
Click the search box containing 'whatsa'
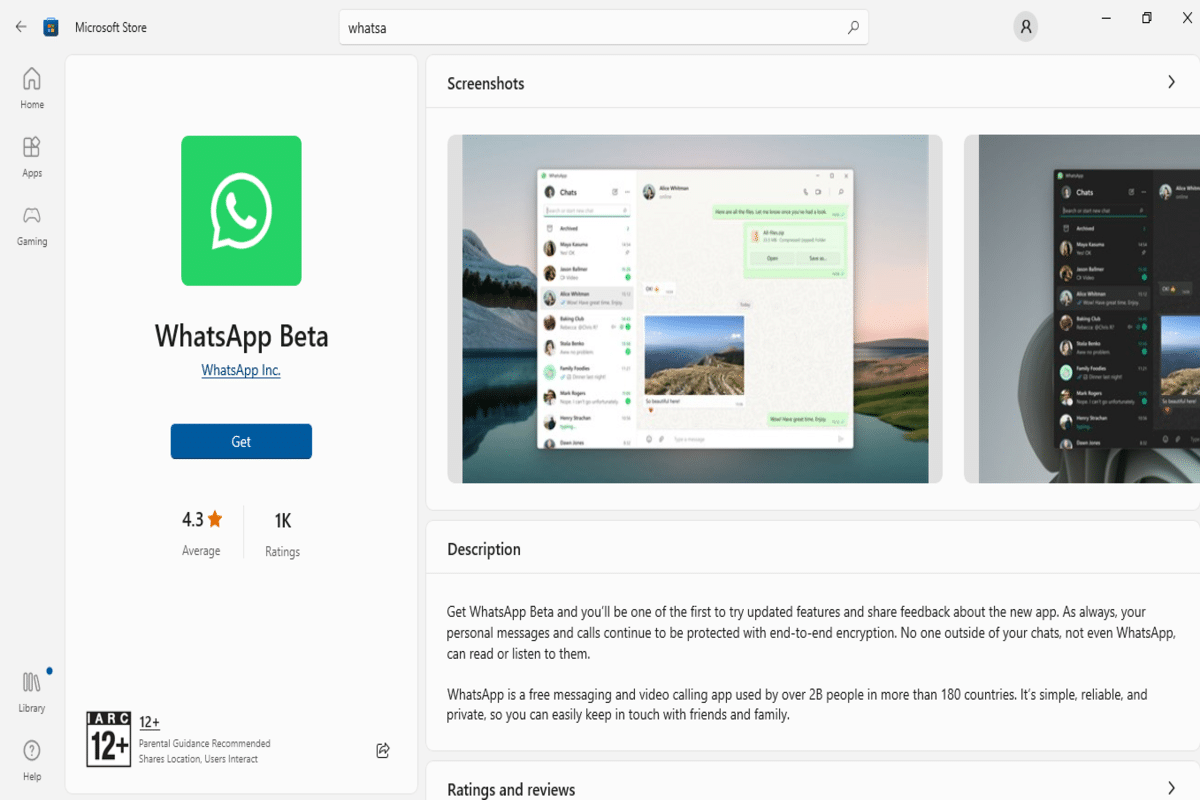point(604,28)
